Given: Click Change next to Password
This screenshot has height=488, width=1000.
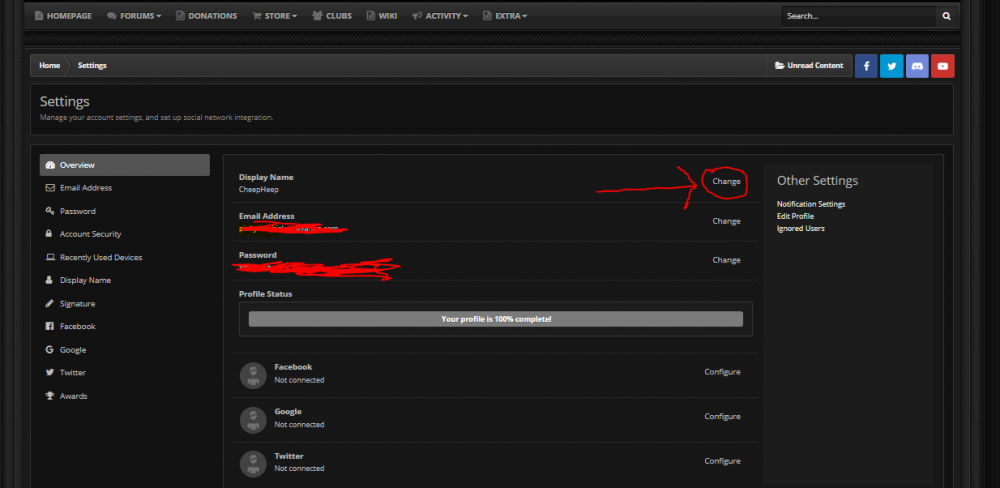Looking at the screenshot, I should (726, 260).
